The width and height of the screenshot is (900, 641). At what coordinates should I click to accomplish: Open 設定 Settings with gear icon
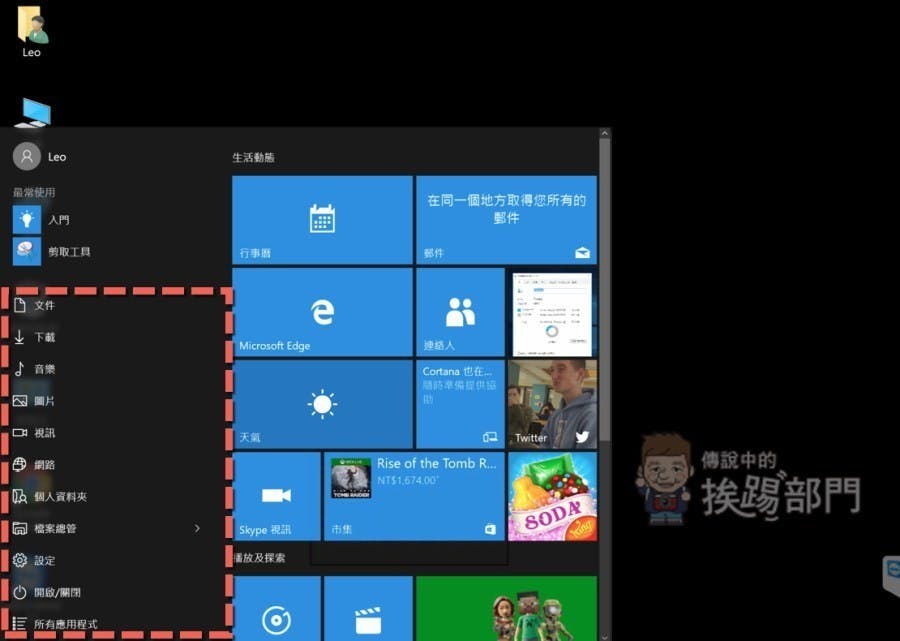(34, 560)
